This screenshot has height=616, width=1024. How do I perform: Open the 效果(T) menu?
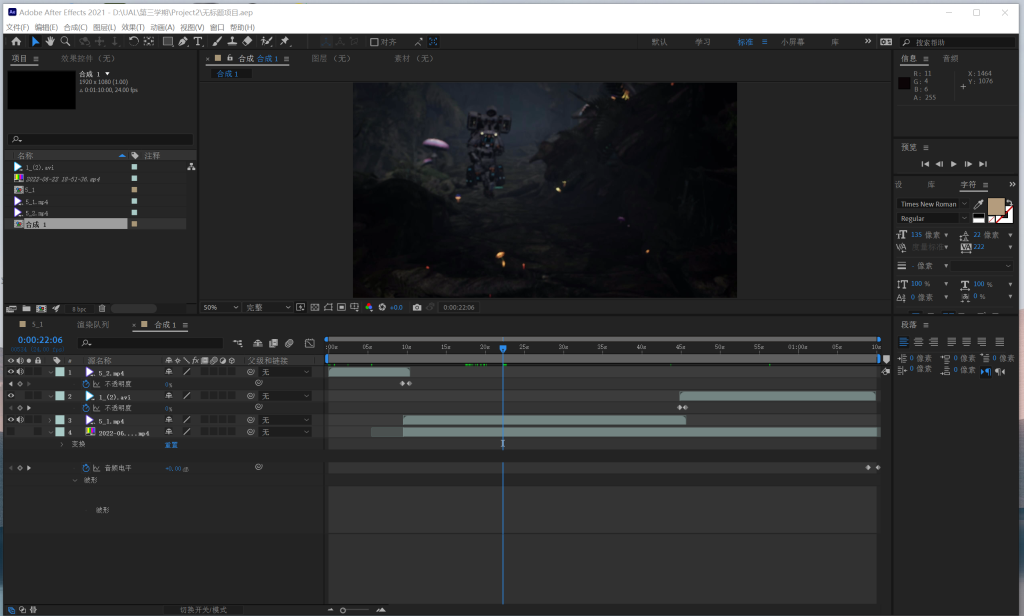pyautogui.click(x=133, y=27)
